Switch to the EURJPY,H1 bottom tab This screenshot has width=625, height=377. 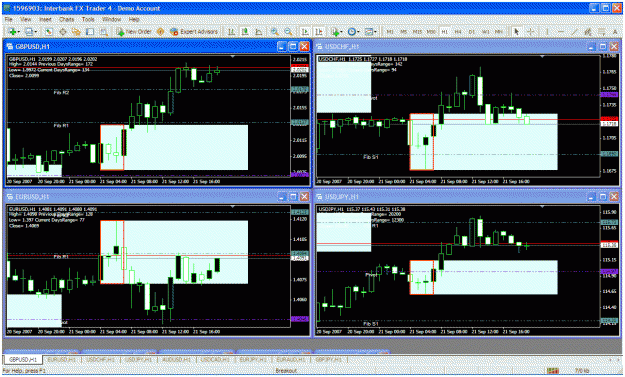click(x=253, y=359)
